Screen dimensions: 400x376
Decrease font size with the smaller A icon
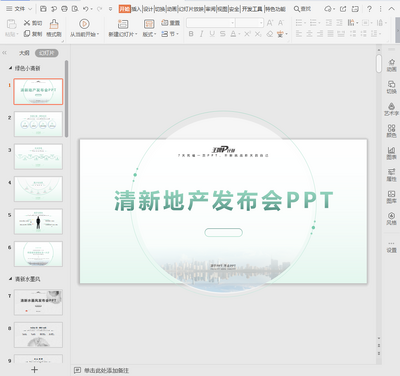[281, 23]
